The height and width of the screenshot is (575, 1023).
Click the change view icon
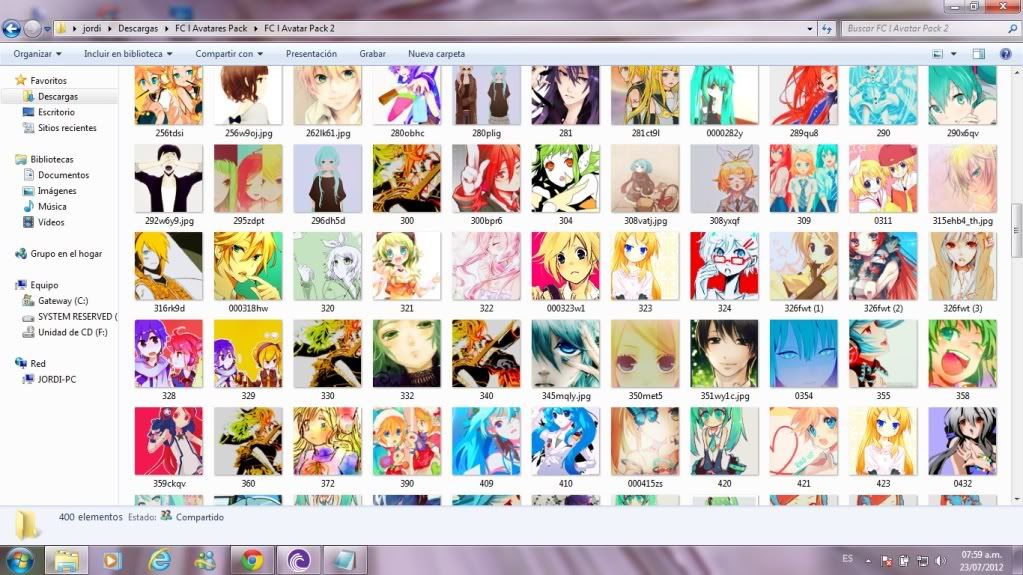click(x=938, y=54)
